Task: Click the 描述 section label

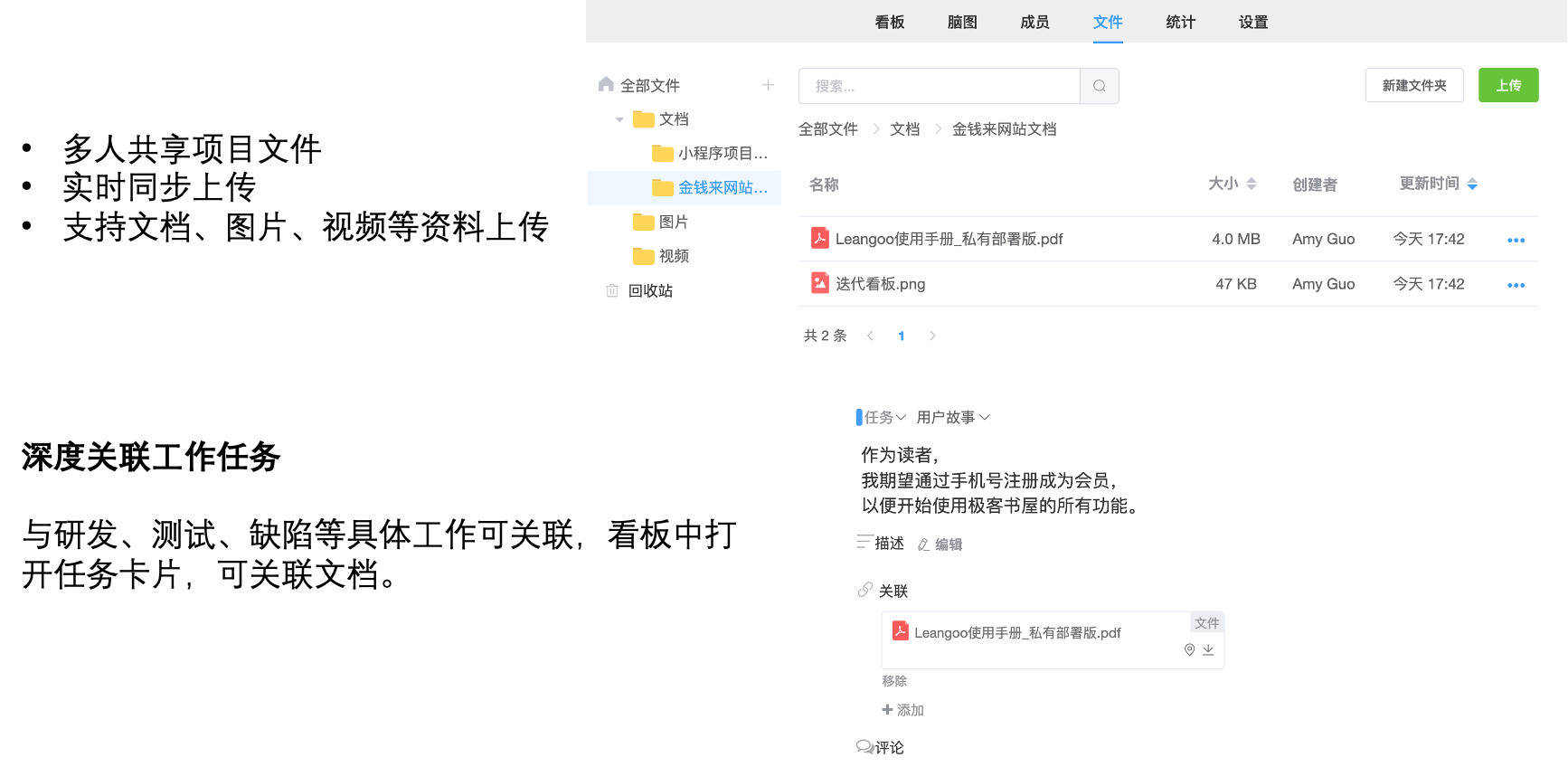Action: pyautogui.click(x=889, y=543)
